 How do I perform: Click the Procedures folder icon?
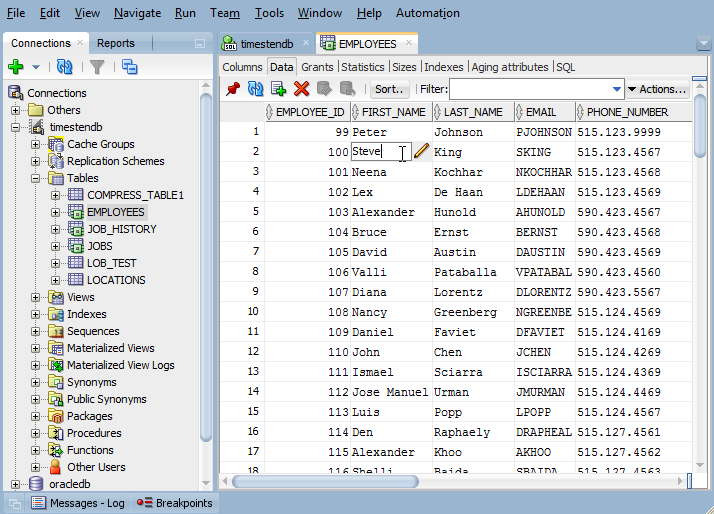(x=56, y=433)
